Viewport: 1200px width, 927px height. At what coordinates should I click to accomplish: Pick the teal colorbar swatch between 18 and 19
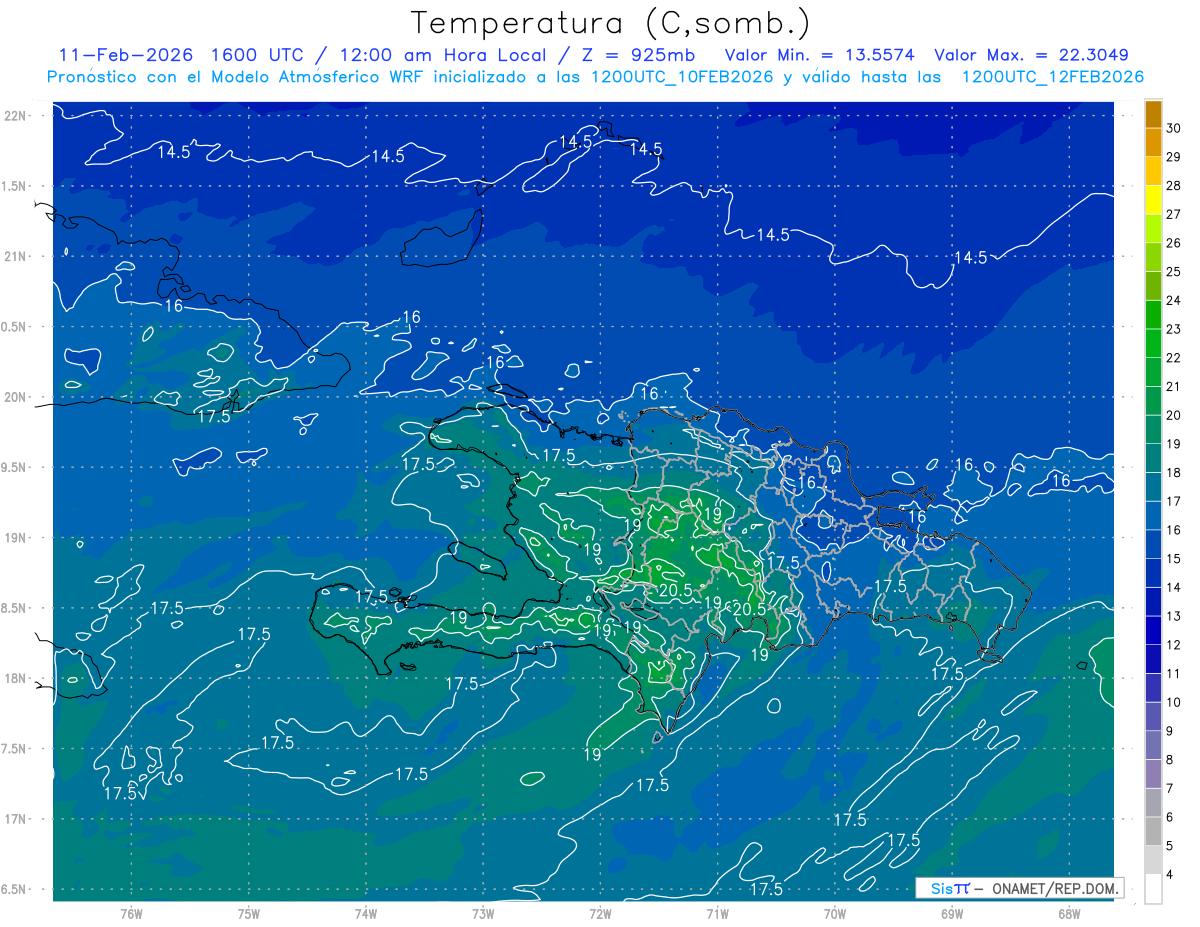click(x=1153, y=458)
